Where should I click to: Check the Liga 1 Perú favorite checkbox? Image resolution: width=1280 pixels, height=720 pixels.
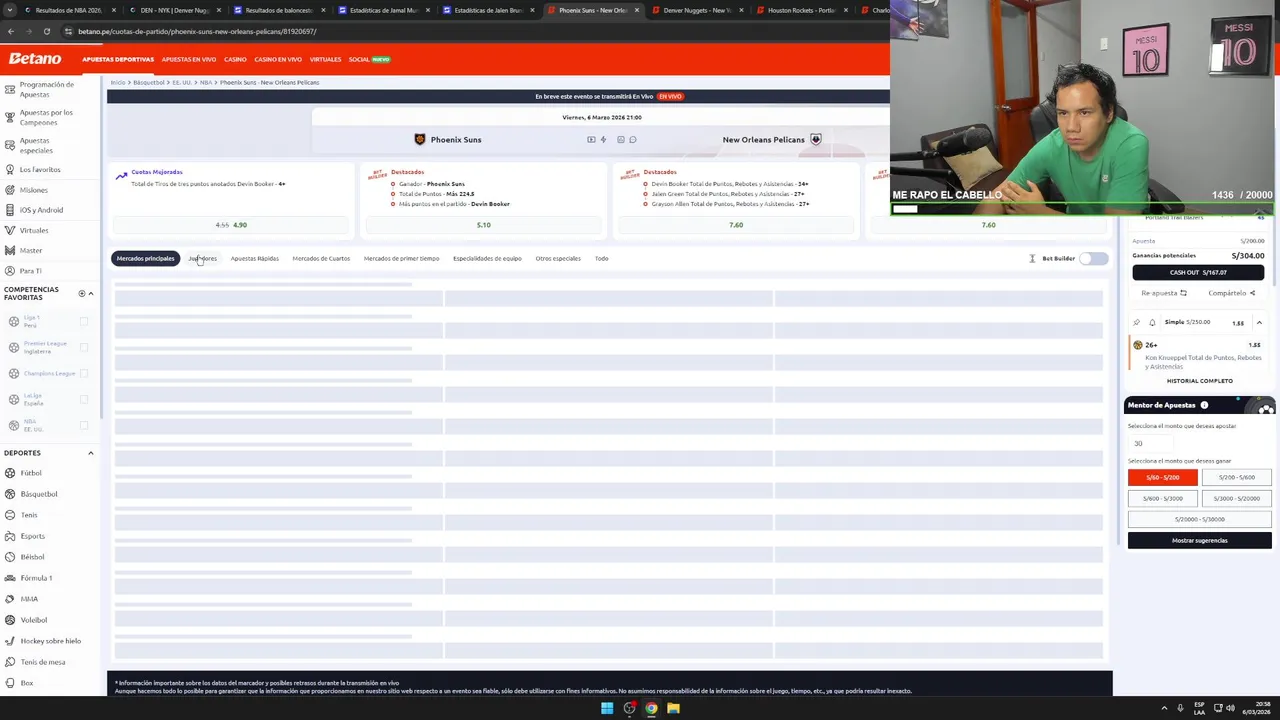click(84, 322)
